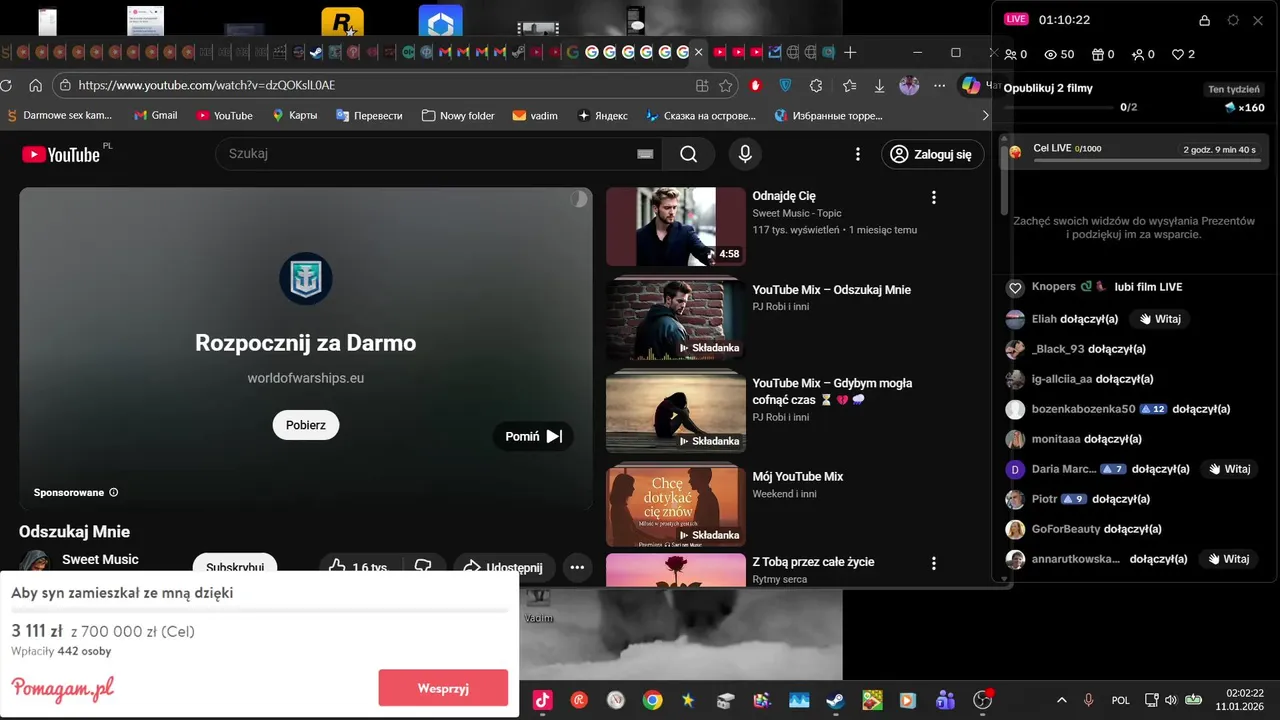This screenshot has width=1280, height=720.
Task: Expand hidden system tray icons
Action: coord(1062,700)
